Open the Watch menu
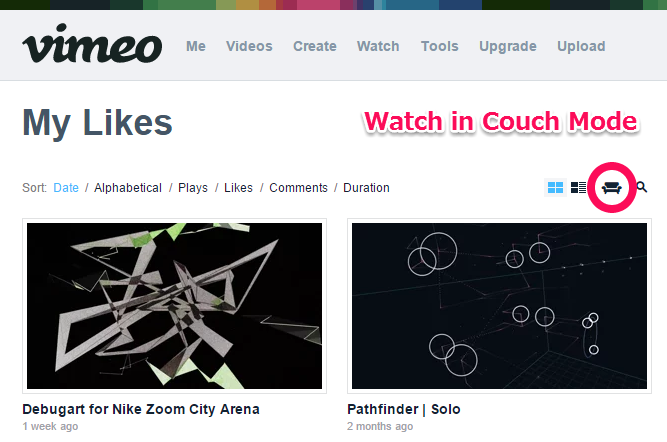 [x=378, y=46]
